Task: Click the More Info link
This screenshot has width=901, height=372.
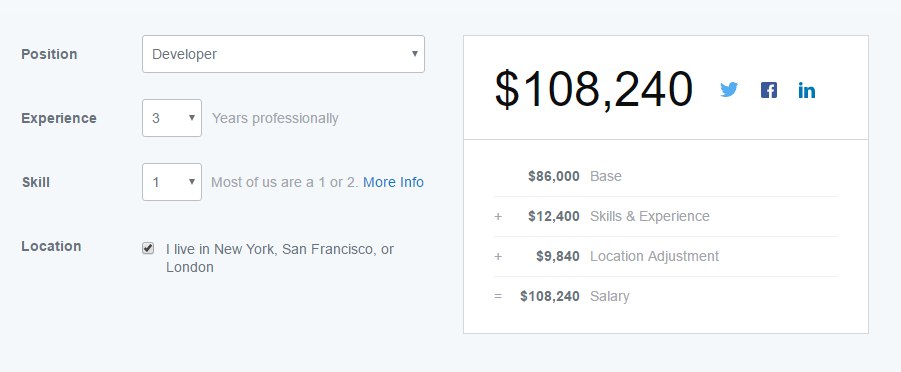Action: click(393, 182)
